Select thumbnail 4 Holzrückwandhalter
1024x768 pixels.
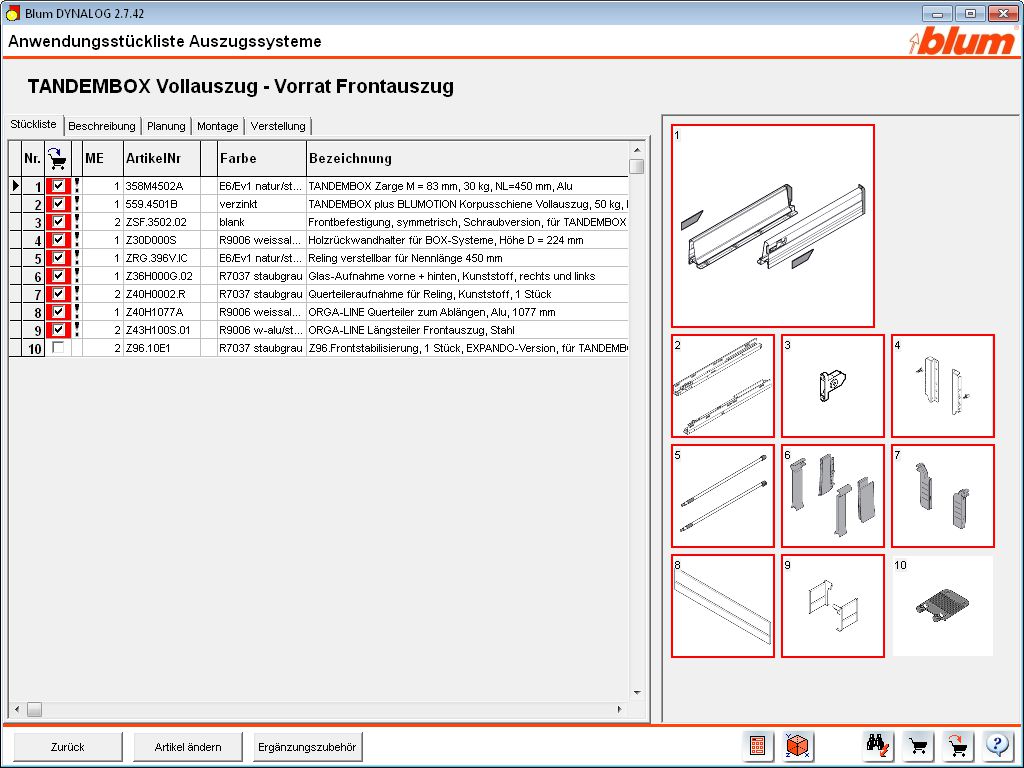click(942, 386)
